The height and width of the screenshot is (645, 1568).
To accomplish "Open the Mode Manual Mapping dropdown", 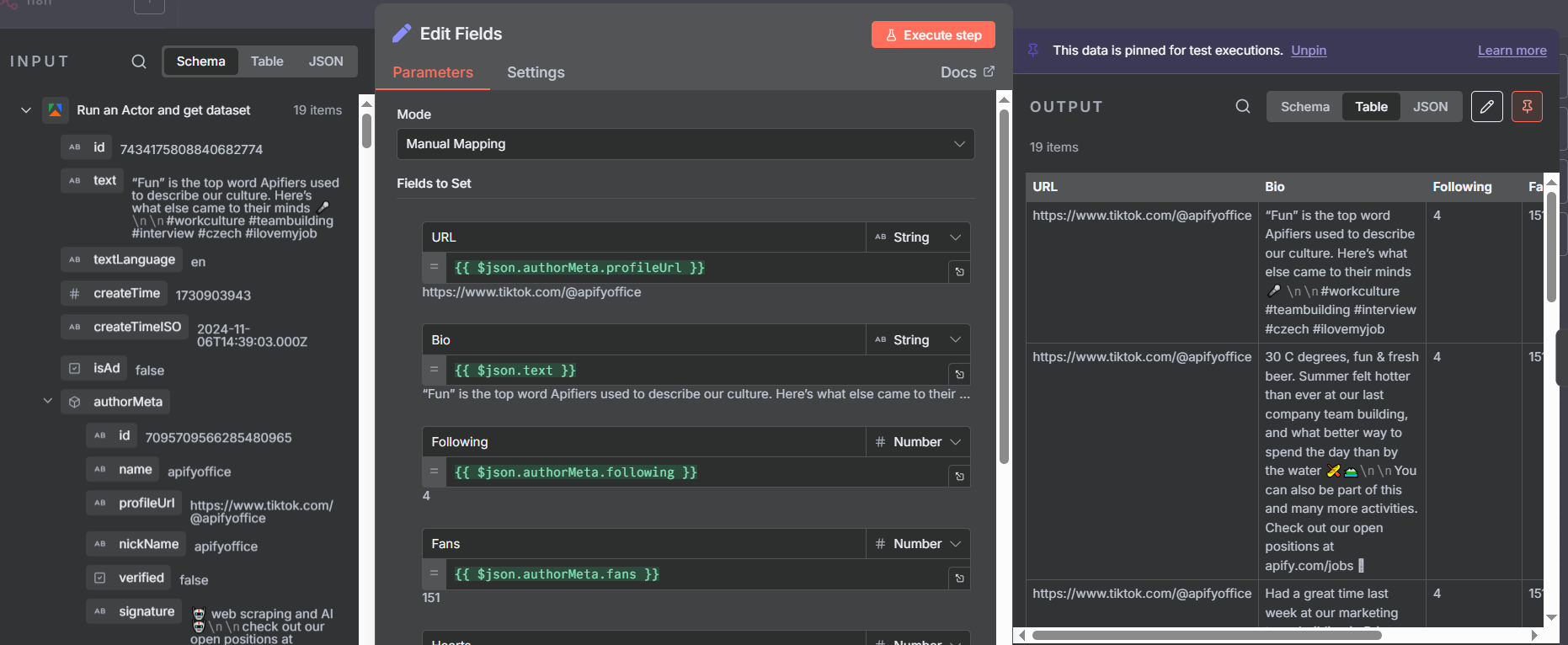I will pos(685,144).
